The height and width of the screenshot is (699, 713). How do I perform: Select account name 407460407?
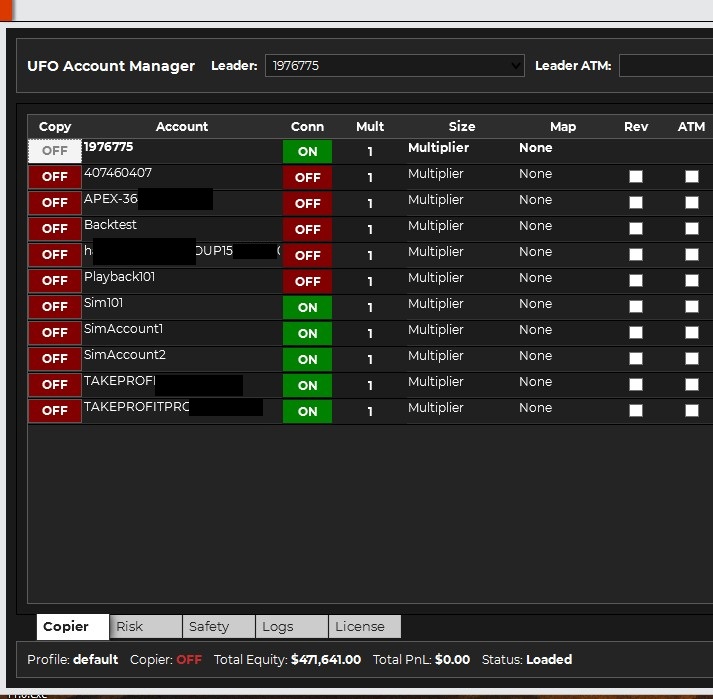click(118, 173)
